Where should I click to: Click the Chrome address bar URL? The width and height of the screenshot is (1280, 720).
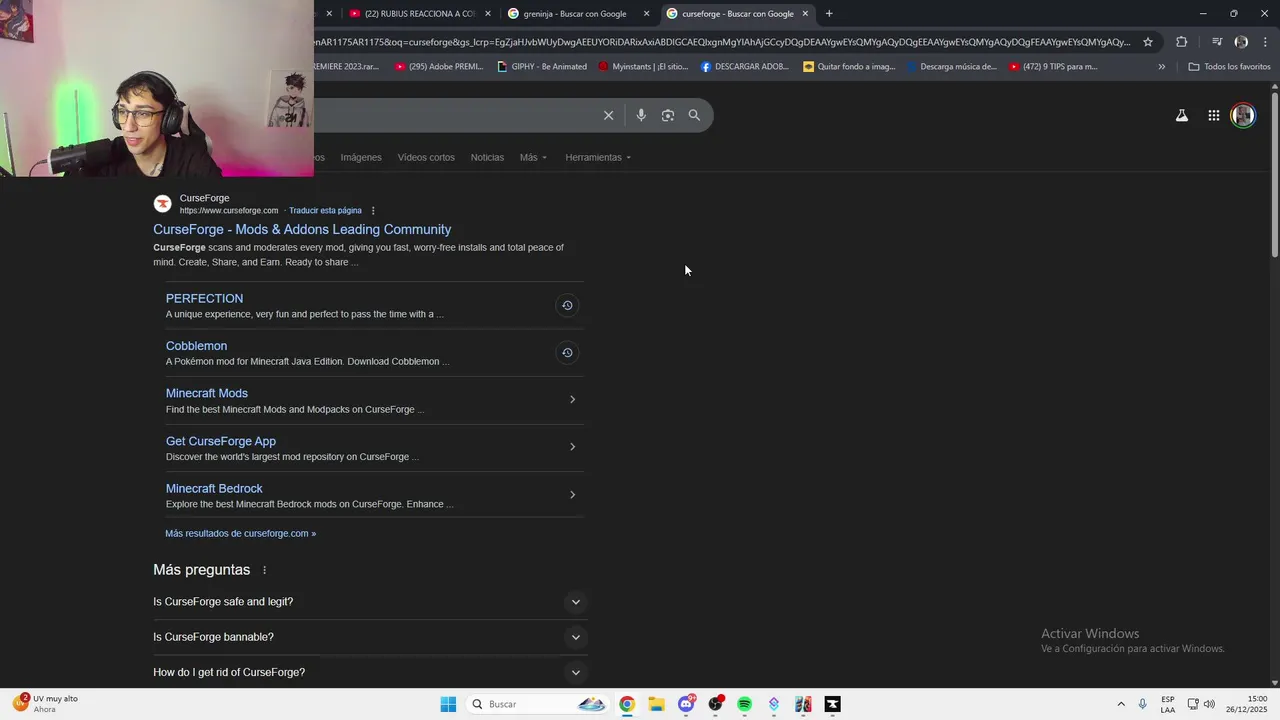coord(722,42)
